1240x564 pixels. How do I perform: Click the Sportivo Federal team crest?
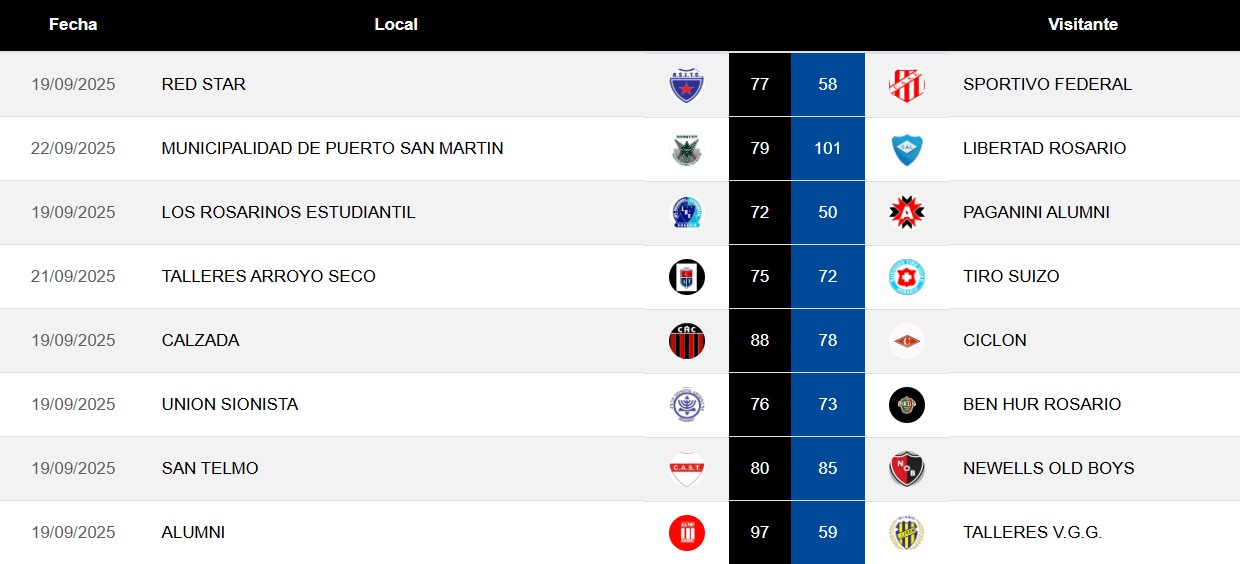(x=906, y=85)
